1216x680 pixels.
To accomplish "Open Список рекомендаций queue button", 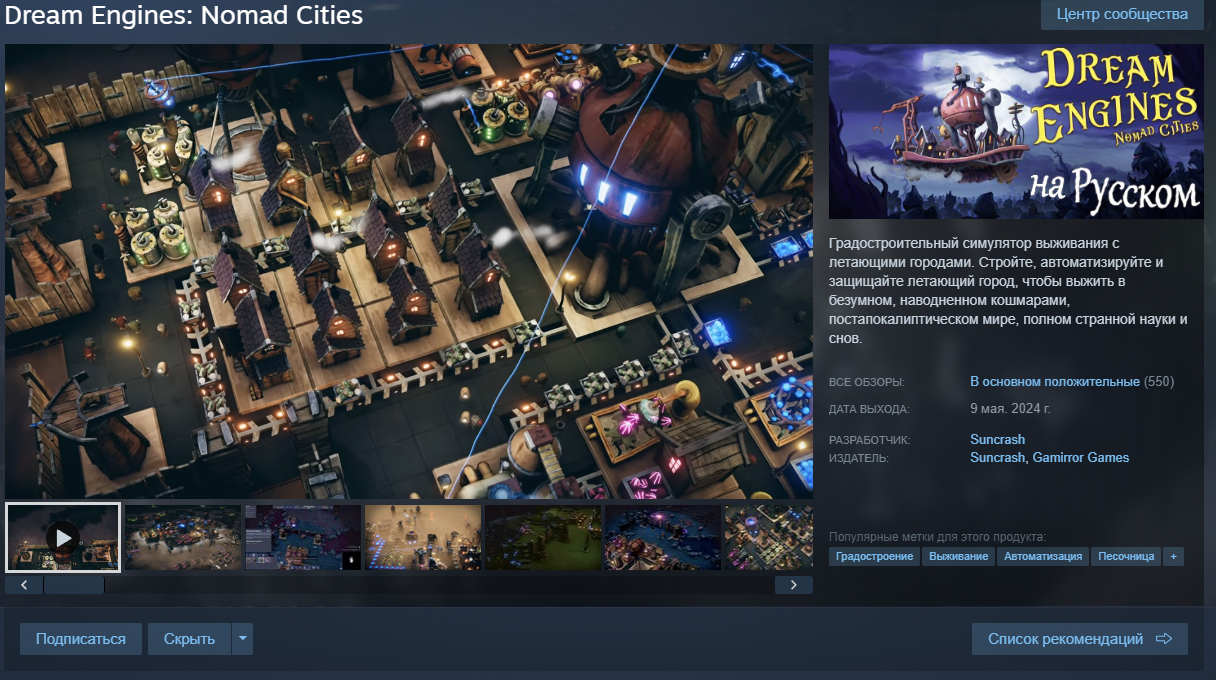I will pos(1080,639).
